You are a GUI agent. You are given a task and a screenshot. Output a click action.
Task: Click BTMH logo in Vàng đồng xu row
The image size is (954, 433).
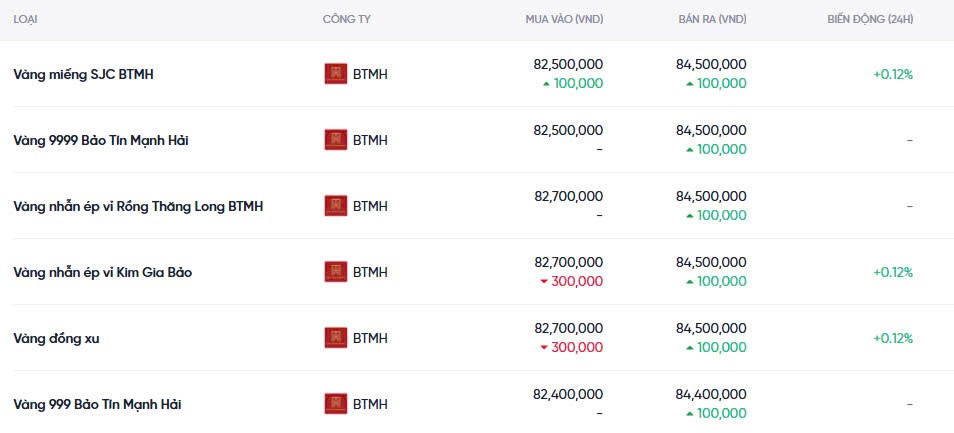click(x=336, y=338)
